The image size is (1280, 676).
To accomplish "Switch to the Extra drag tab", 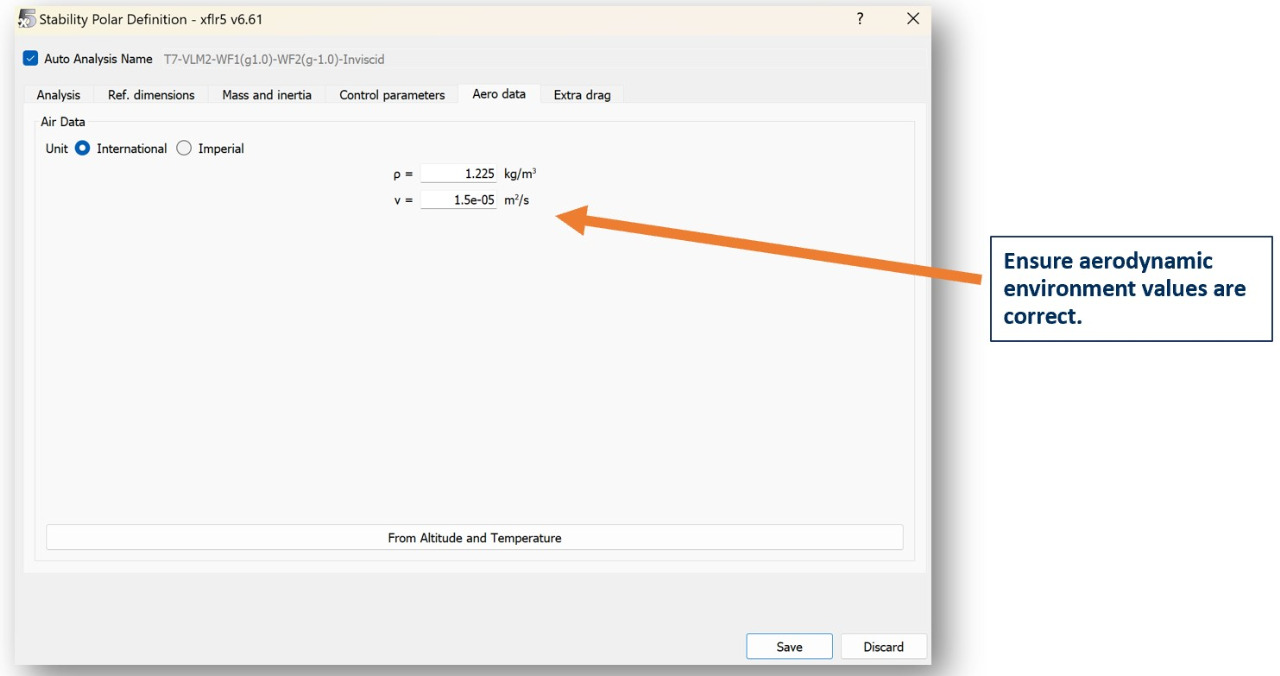I will coord(582,95).
